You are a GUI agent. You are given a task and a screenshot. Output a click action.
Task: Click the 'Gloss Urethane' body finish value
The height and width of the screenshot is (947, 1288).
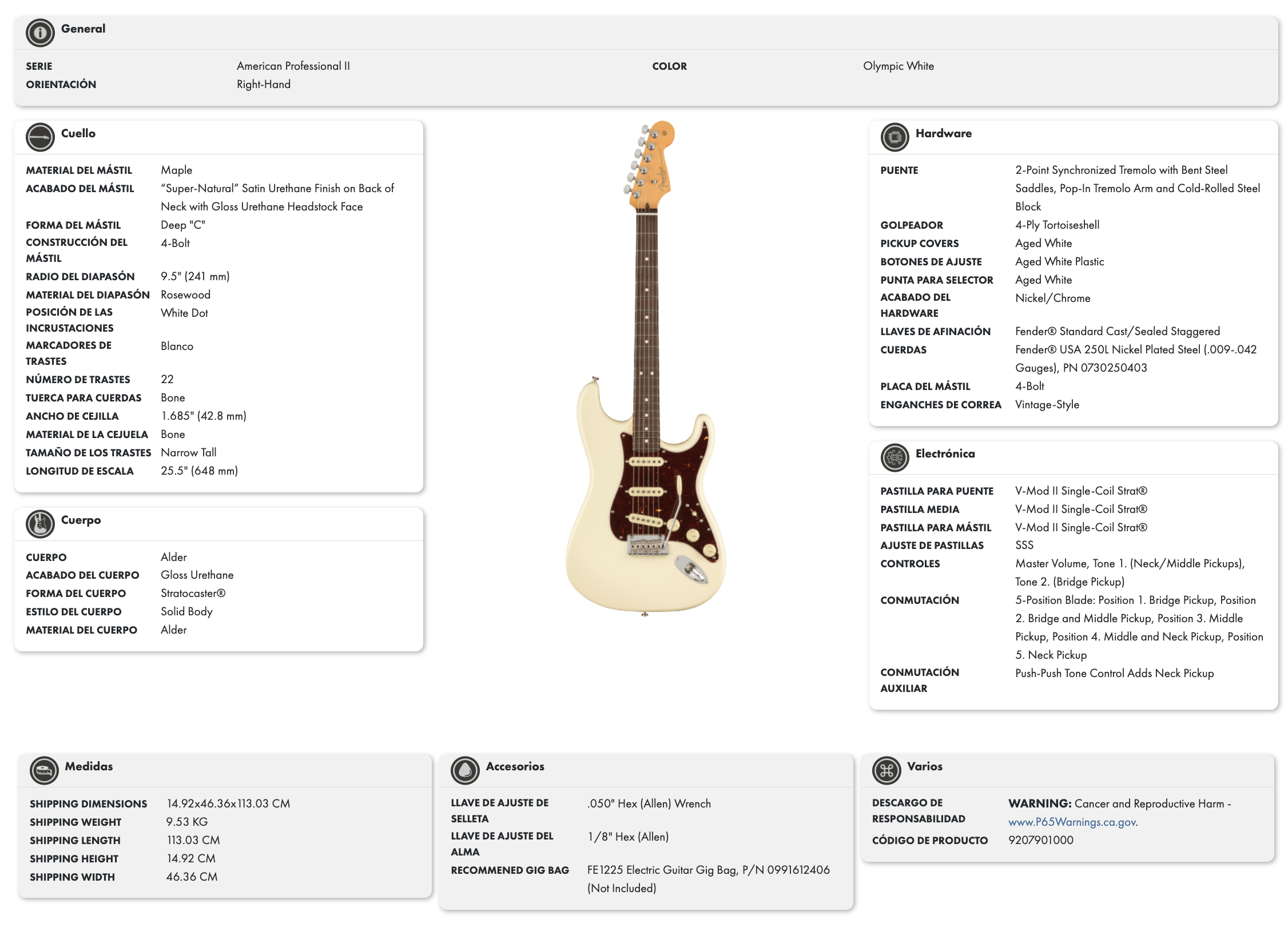click(x=197, y=575)
